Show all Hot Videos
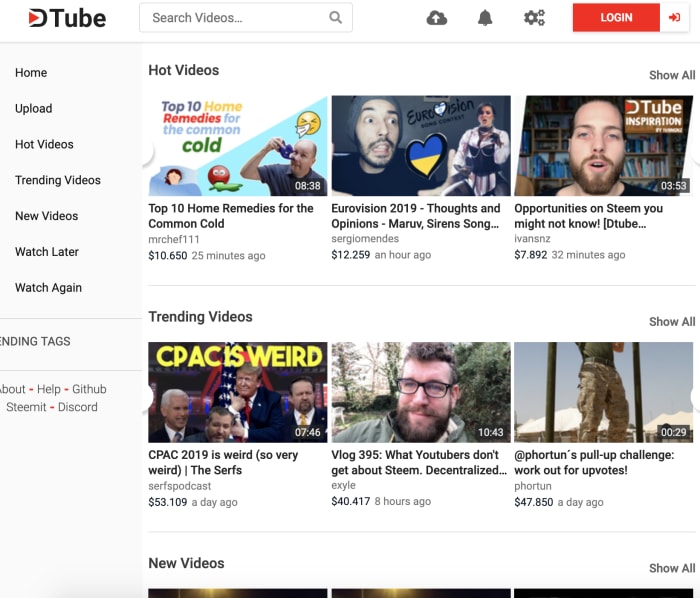 point(671,75)
